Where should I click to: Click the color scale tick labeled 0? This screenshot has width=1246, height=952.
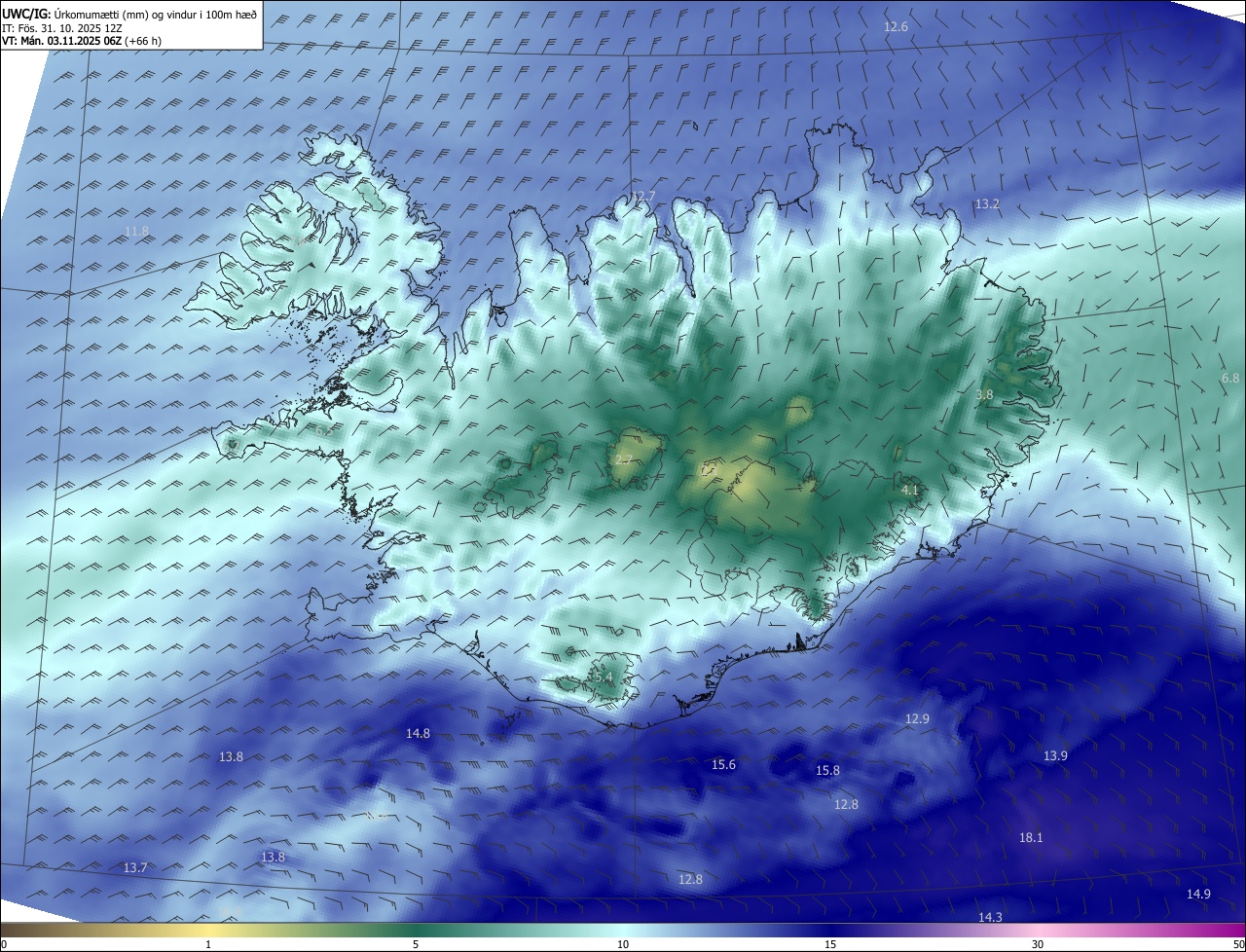point(4,944)
